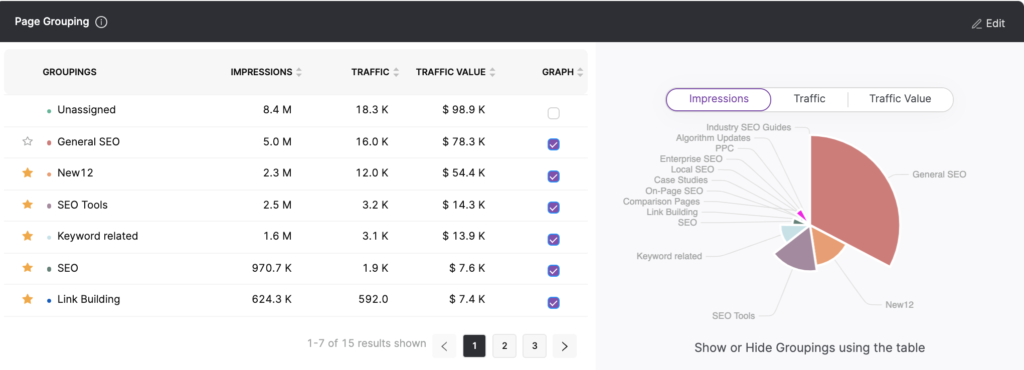The width and height of the screenshot is (1024, 370).
Task: Click the $ 98.9 K traffic value
Action: click(x=464, y=110)
